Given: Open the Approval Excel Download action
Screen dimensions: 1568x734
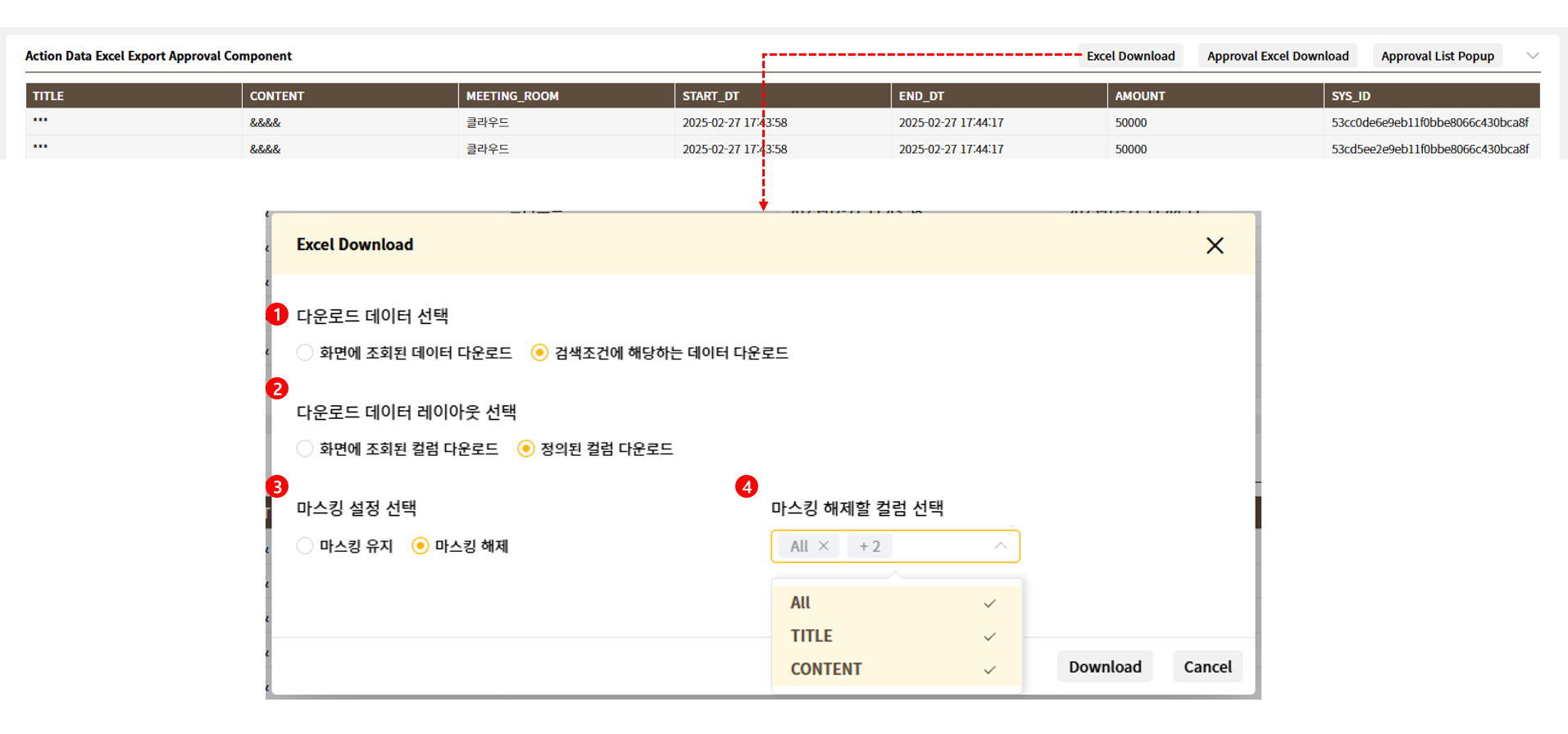Looking at the screenshot, I should pos(1277,56).
